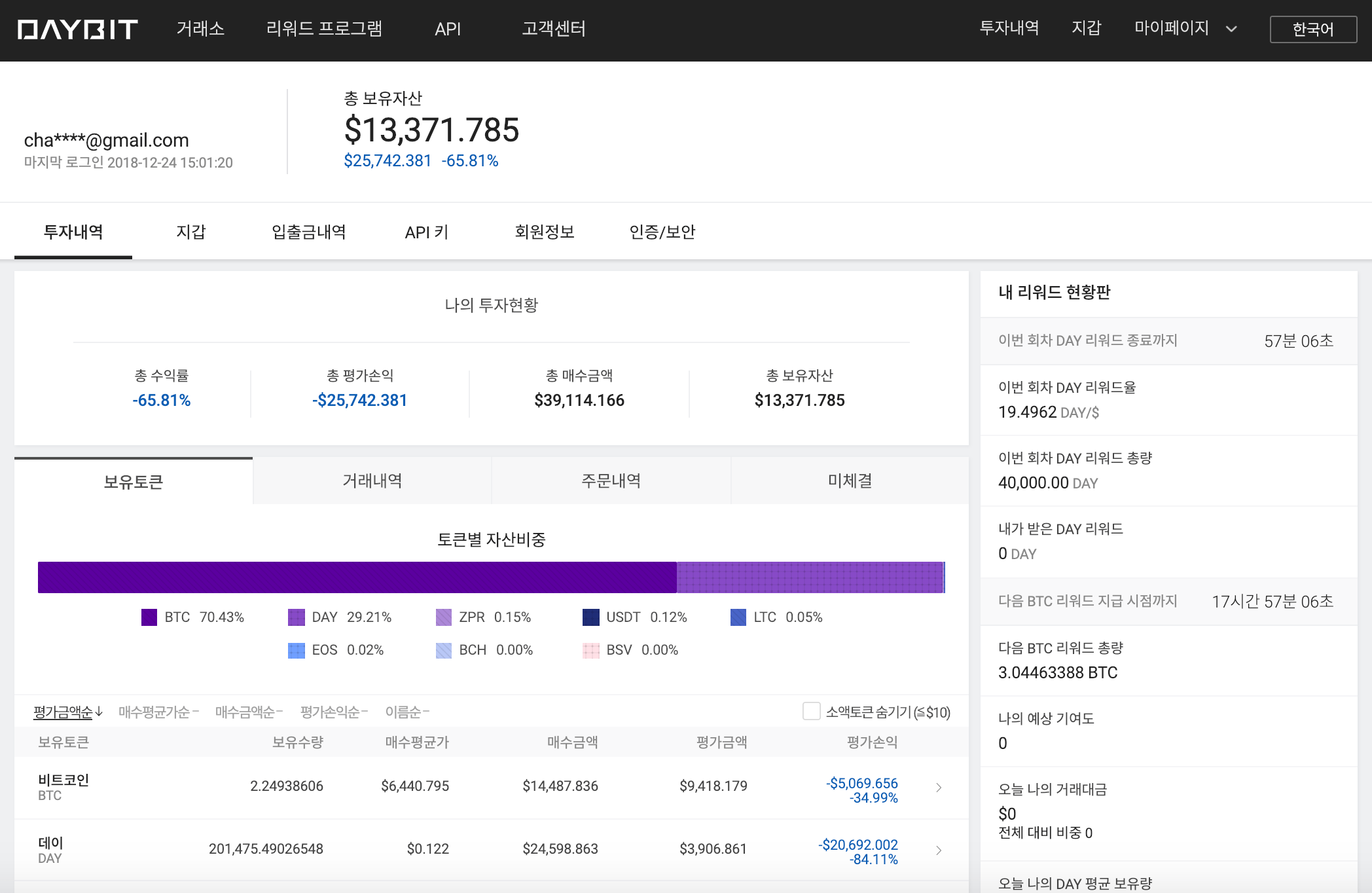The height and width of the screenshot is (893, 1372).
Task: Click the LTC legend color marker
Action: 740,617
